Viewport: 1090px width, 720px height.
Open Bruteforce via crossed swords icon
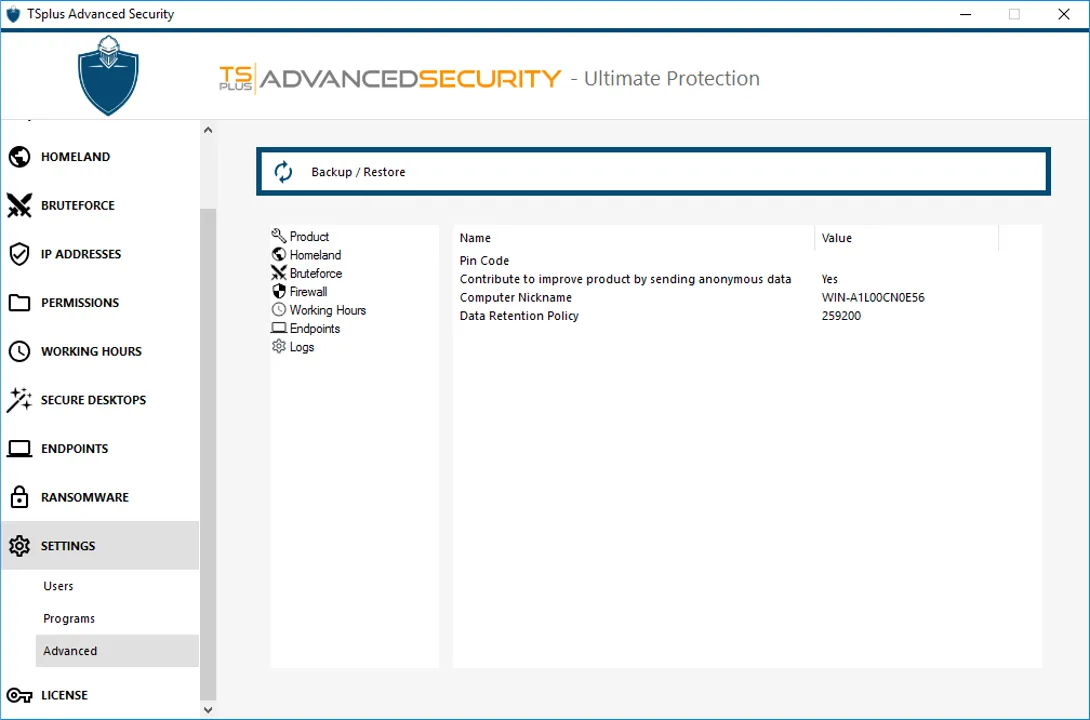(19, 205)
